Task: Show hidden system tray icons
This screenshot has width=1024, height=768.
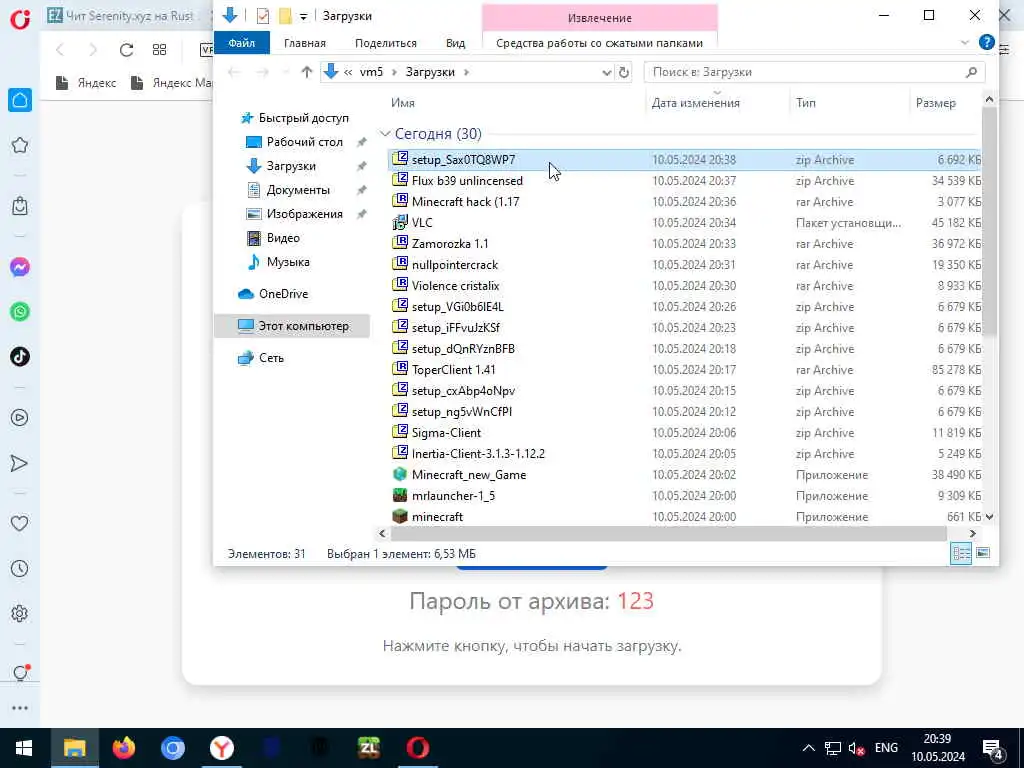Action: point(808,748)
